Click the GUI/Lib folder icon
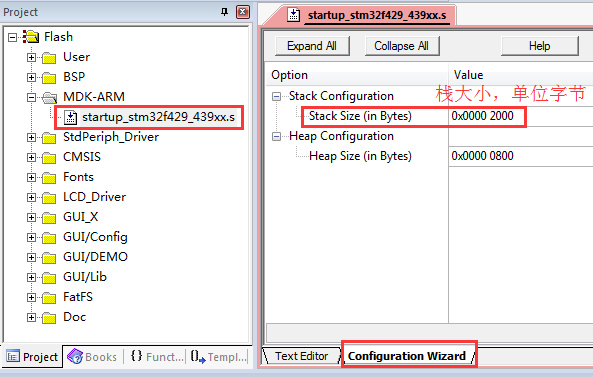This screenshot has width=593, height=377. (49, 278)
